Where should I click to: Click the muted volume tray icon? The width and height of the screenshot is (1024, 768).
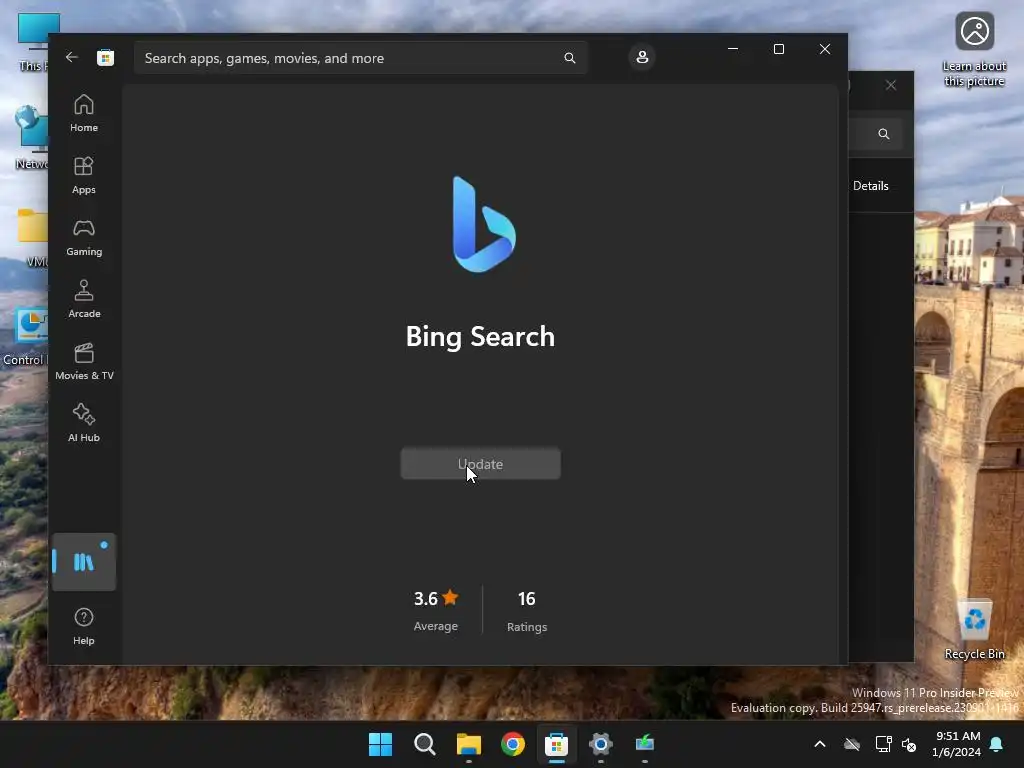(908, 744)
